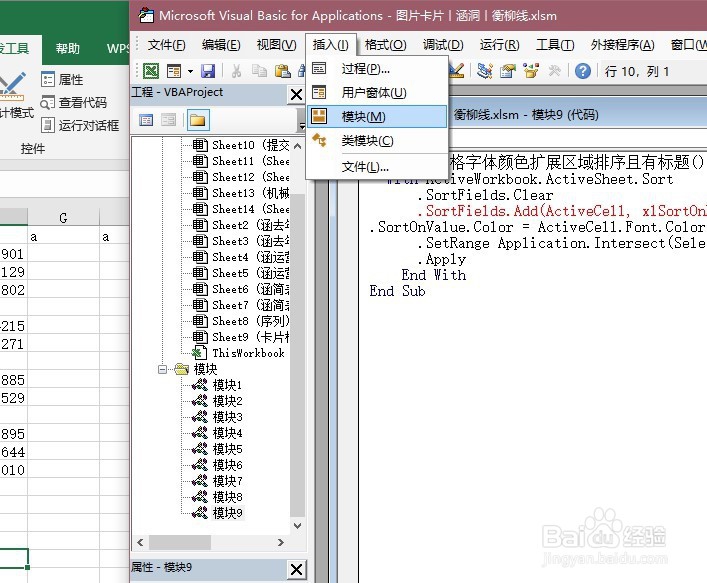This screenshot has height=583, width=707.
Task: Click 查看代码 in the Excel ribbon
Action: coord(73,103)
